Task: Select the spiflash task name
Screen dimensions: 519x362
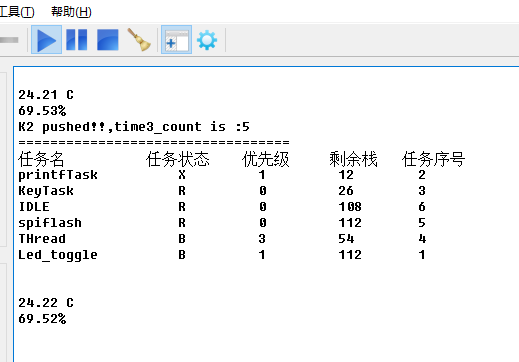Action: [50, 223]
